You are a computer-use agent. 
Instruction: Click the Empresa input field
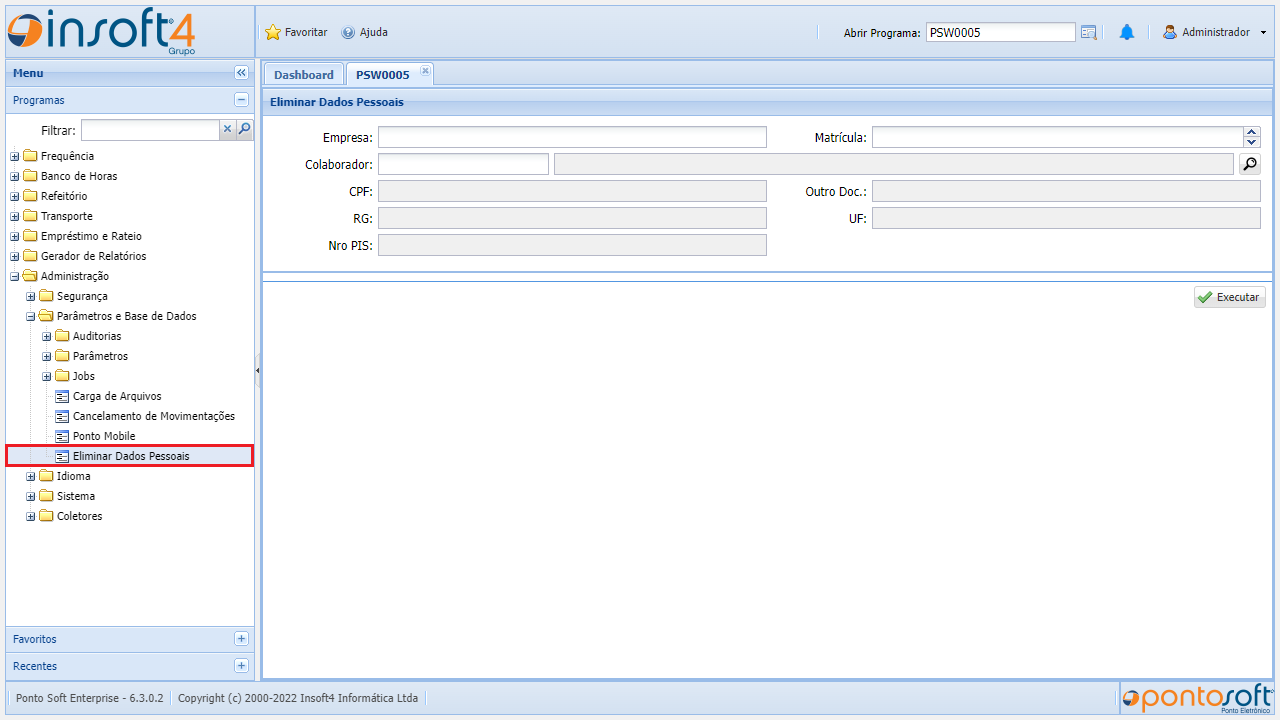click(571, 137)
